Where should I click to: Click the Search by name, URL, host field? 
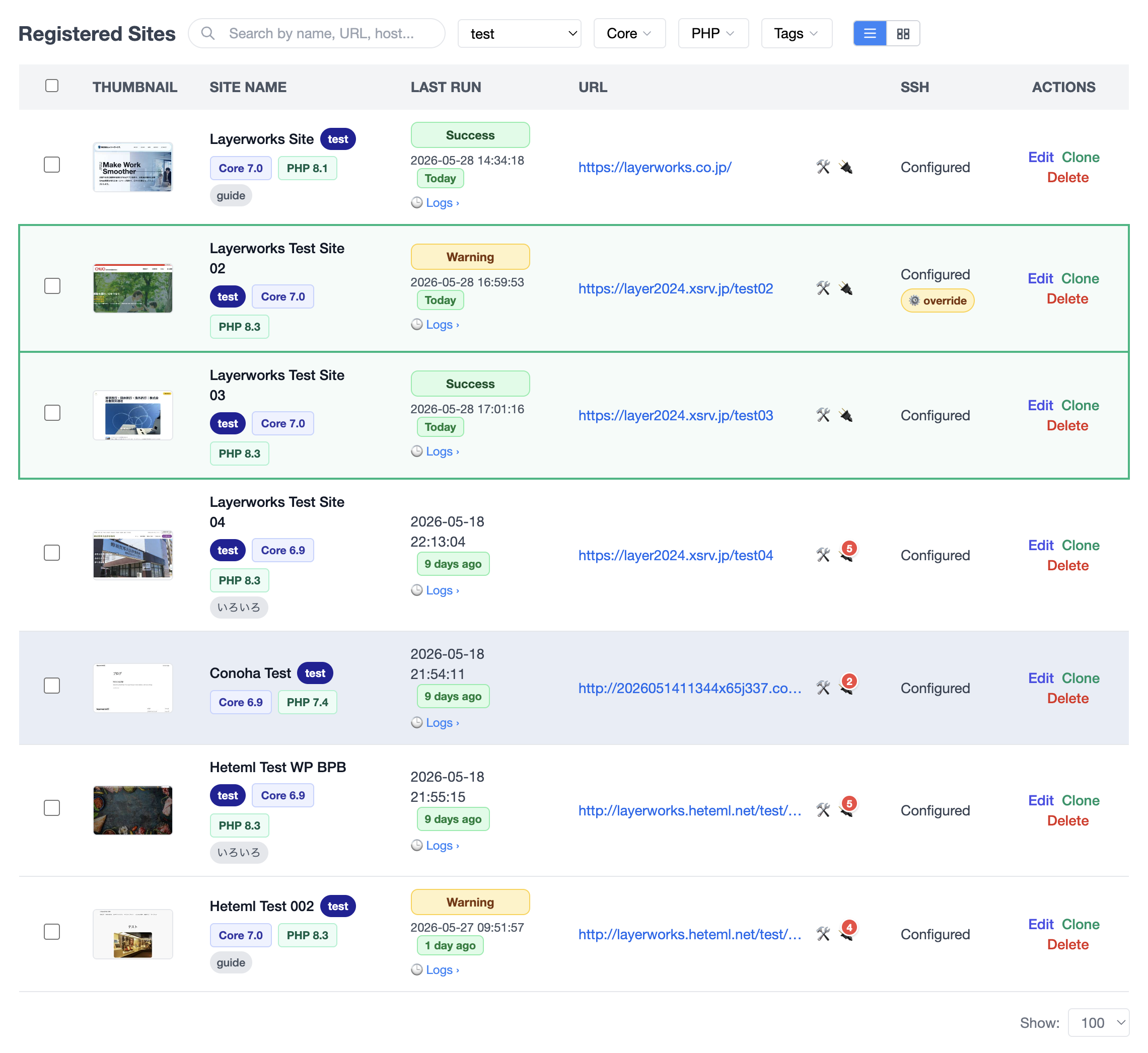[317, 33]
